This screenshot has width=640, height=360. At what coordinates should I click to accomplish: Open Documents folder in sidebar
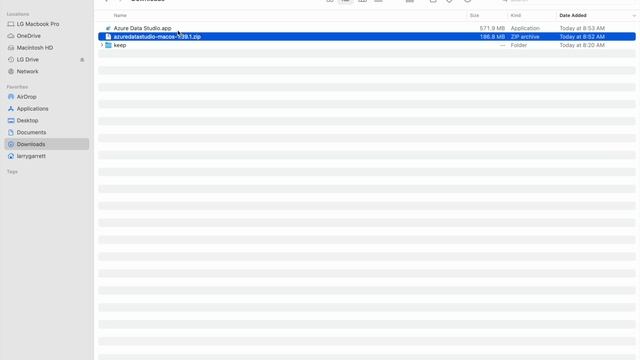tap(31, 132)
